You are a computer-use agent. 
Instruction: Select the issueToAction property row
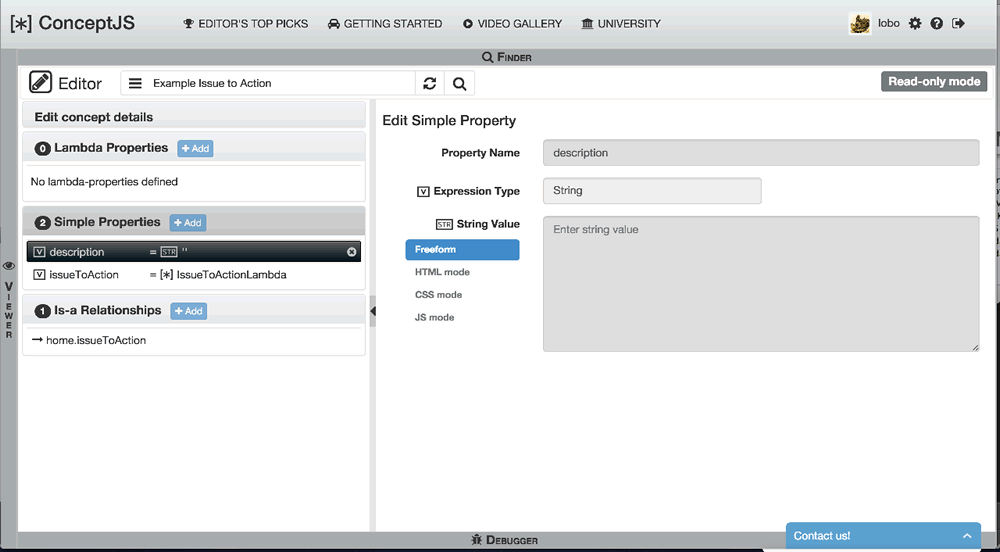[x=194, y=275]
